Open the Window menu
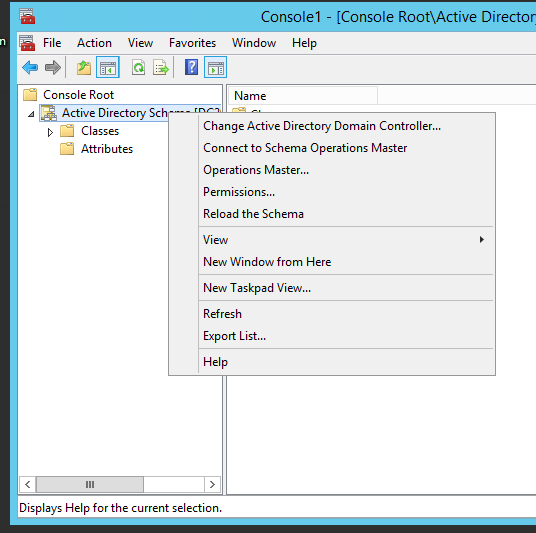This screenshot has height=533, width=536. pos(254,43)
